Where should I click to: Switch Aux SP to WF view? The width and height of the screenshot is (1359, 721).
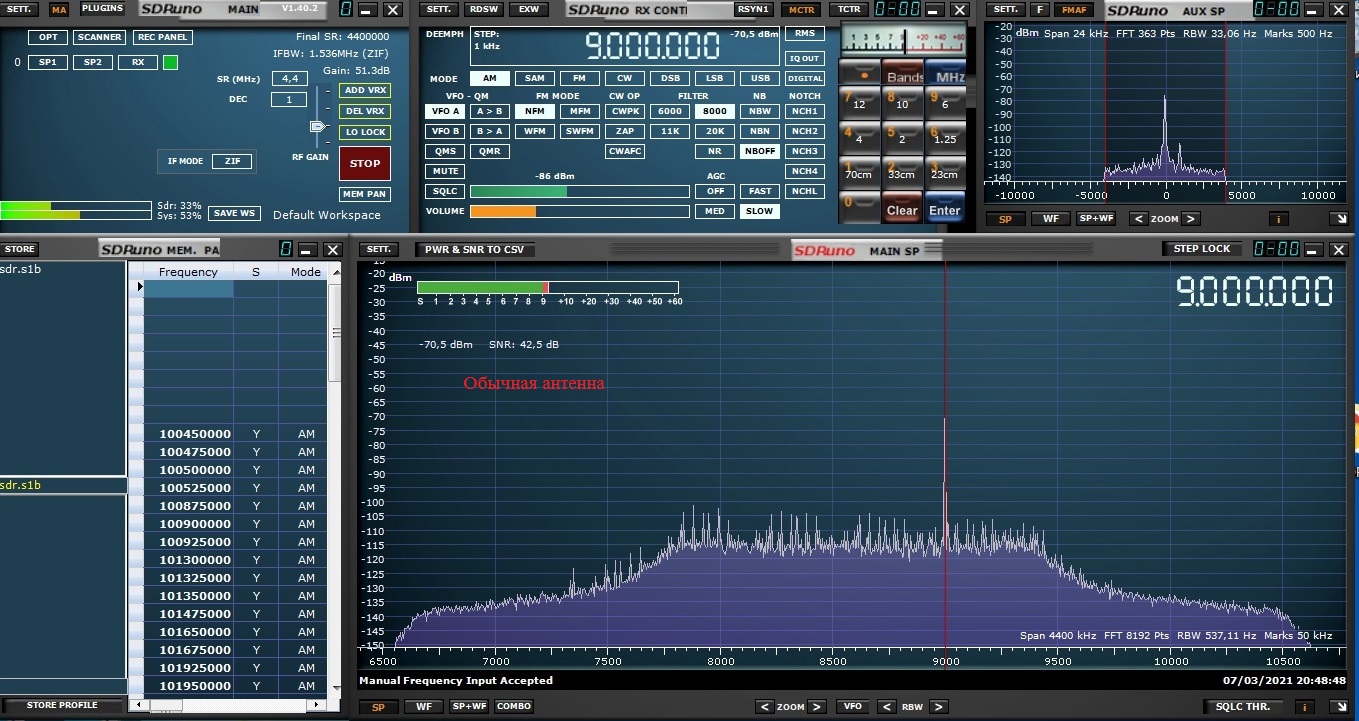[x=1050, y=218]
